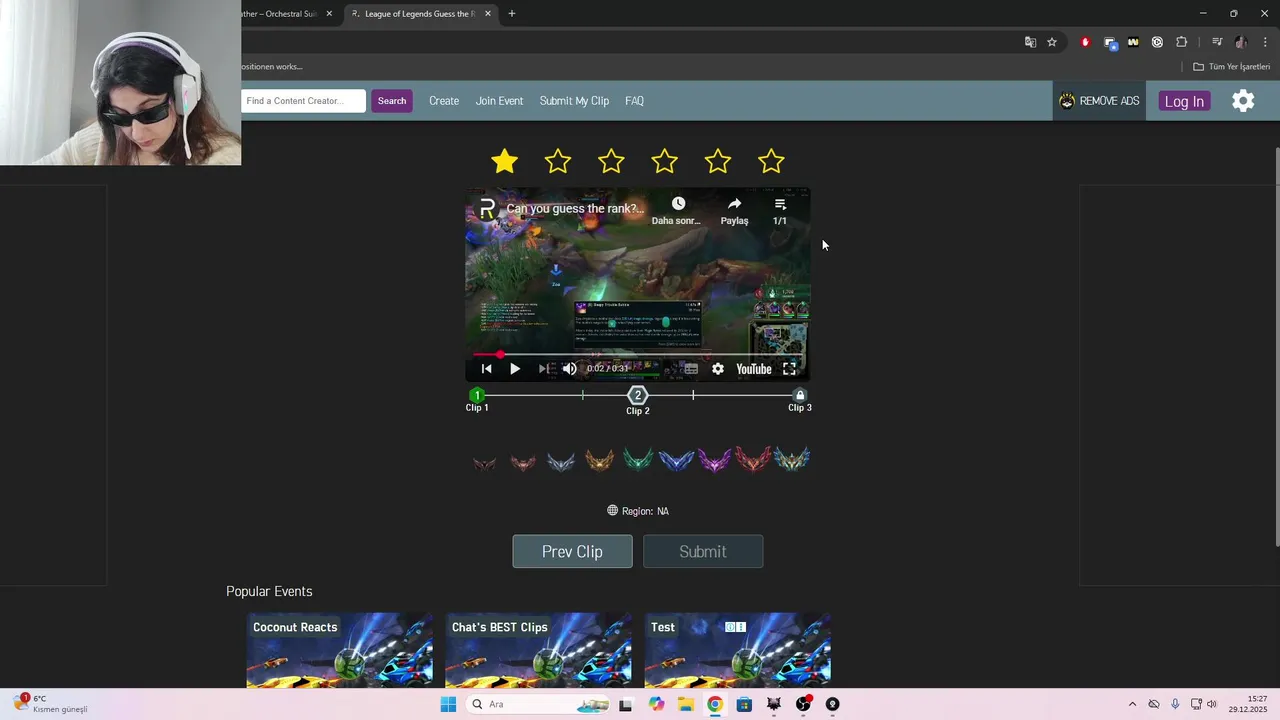Focus the Find a Content Creator field

coord(304,101)
